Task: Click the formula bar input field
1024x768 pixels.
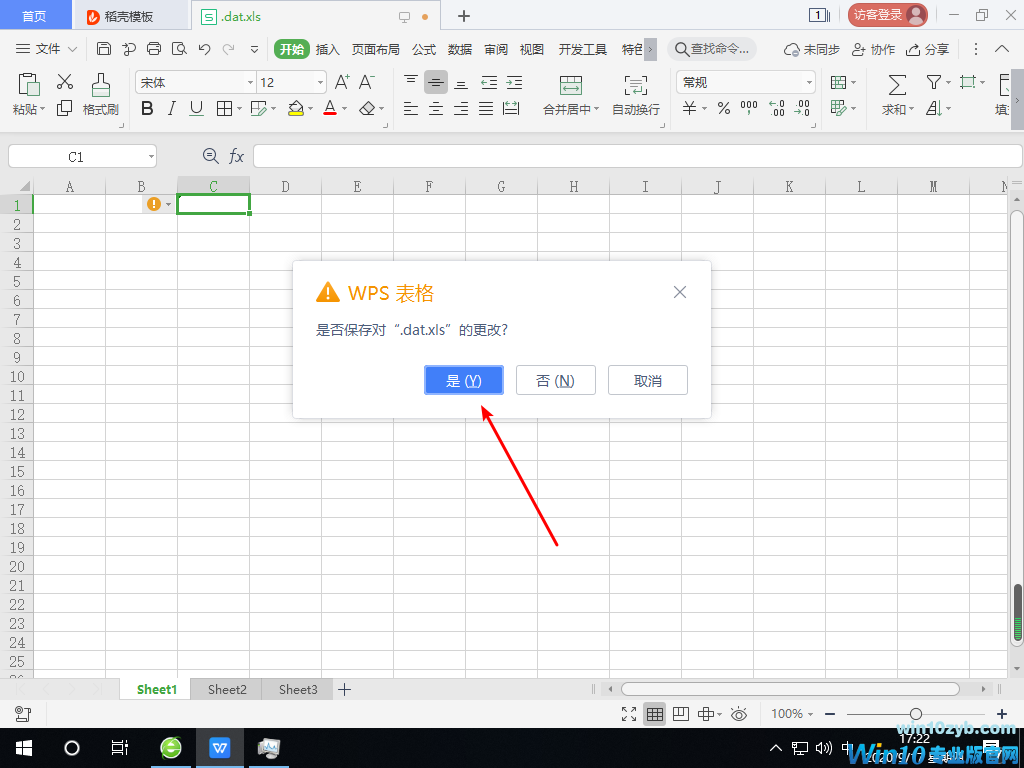Action: 636,156
